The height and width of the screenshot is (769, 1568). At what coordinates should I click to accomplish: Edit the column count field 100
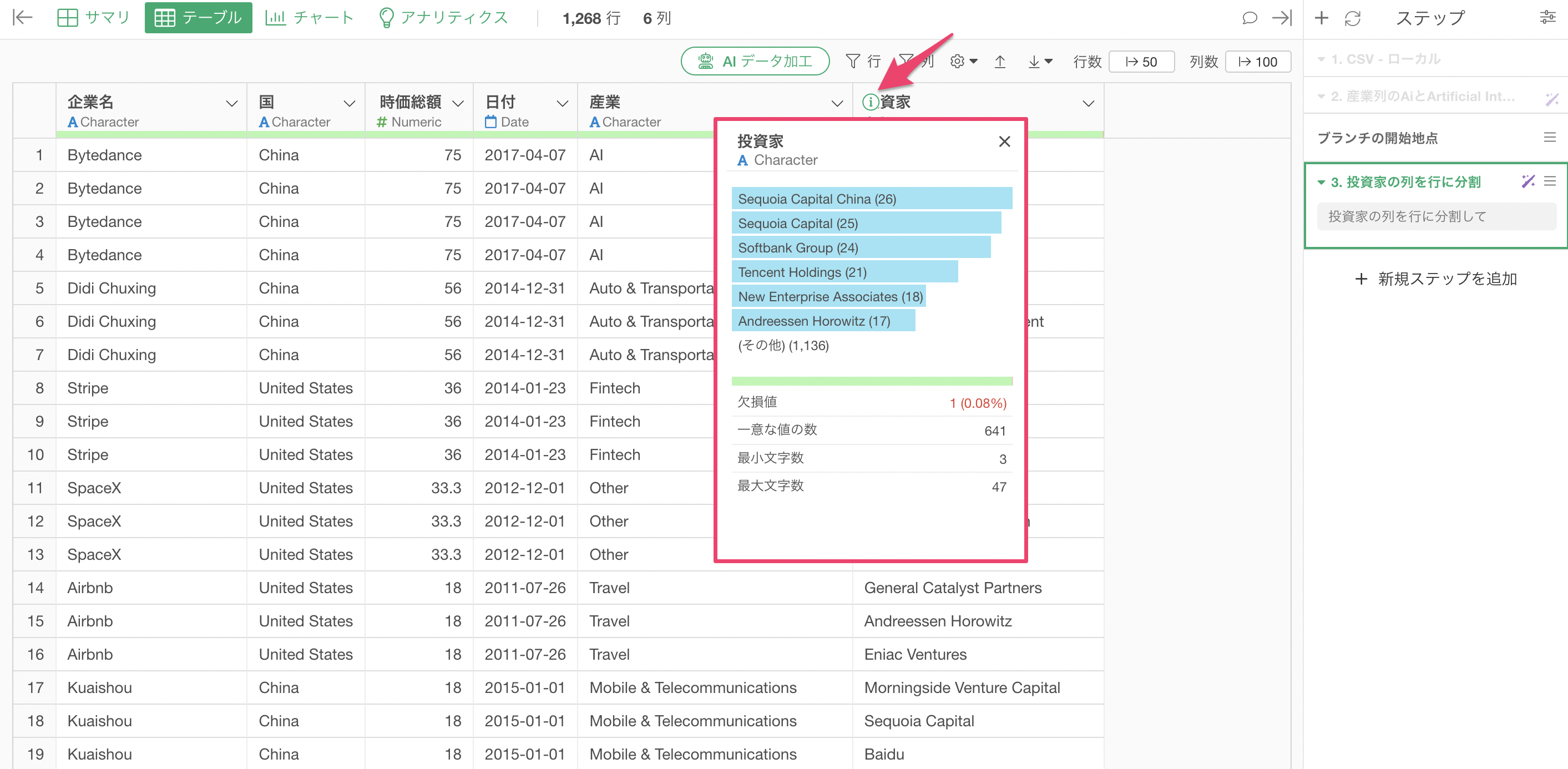tap(1258, 62)
